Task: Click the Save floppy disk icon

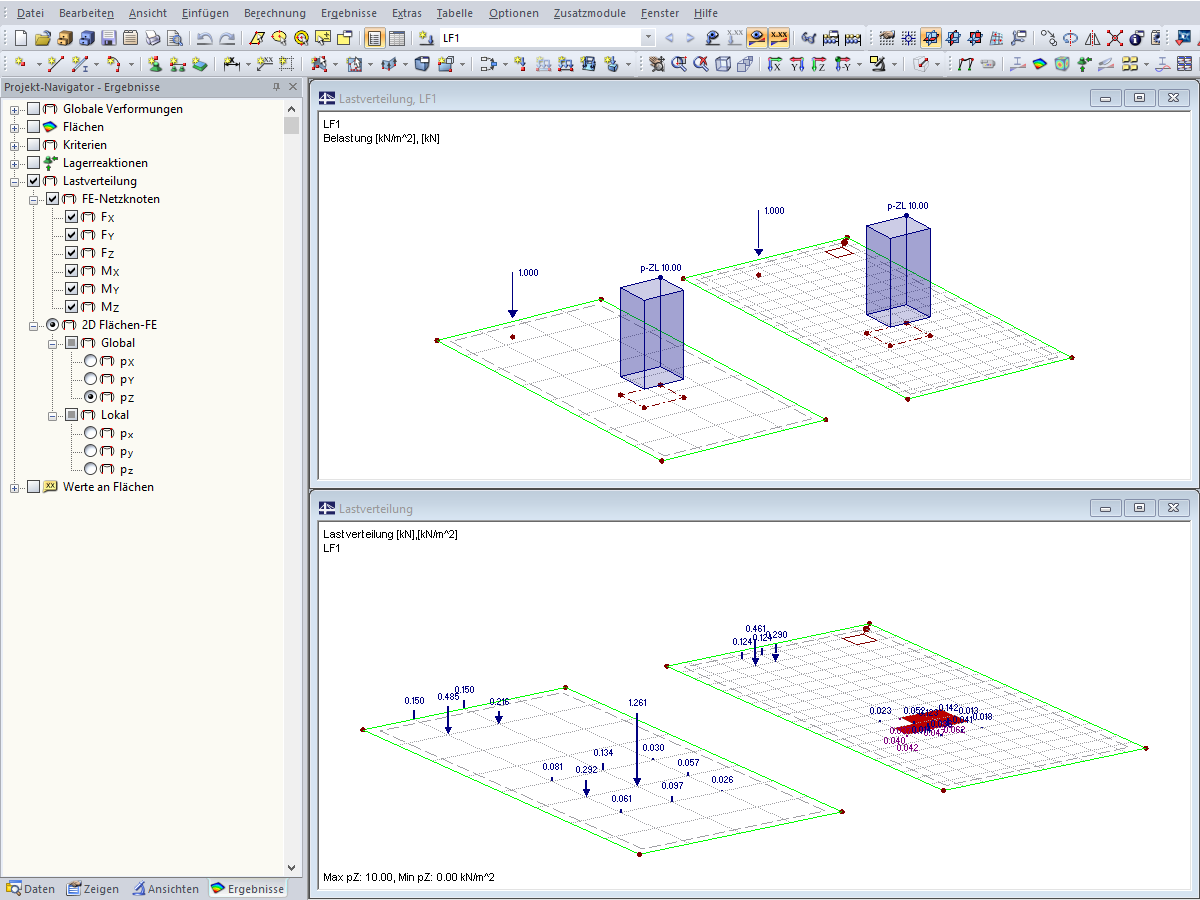Action: pyautogui.click(x=108, y=38)
